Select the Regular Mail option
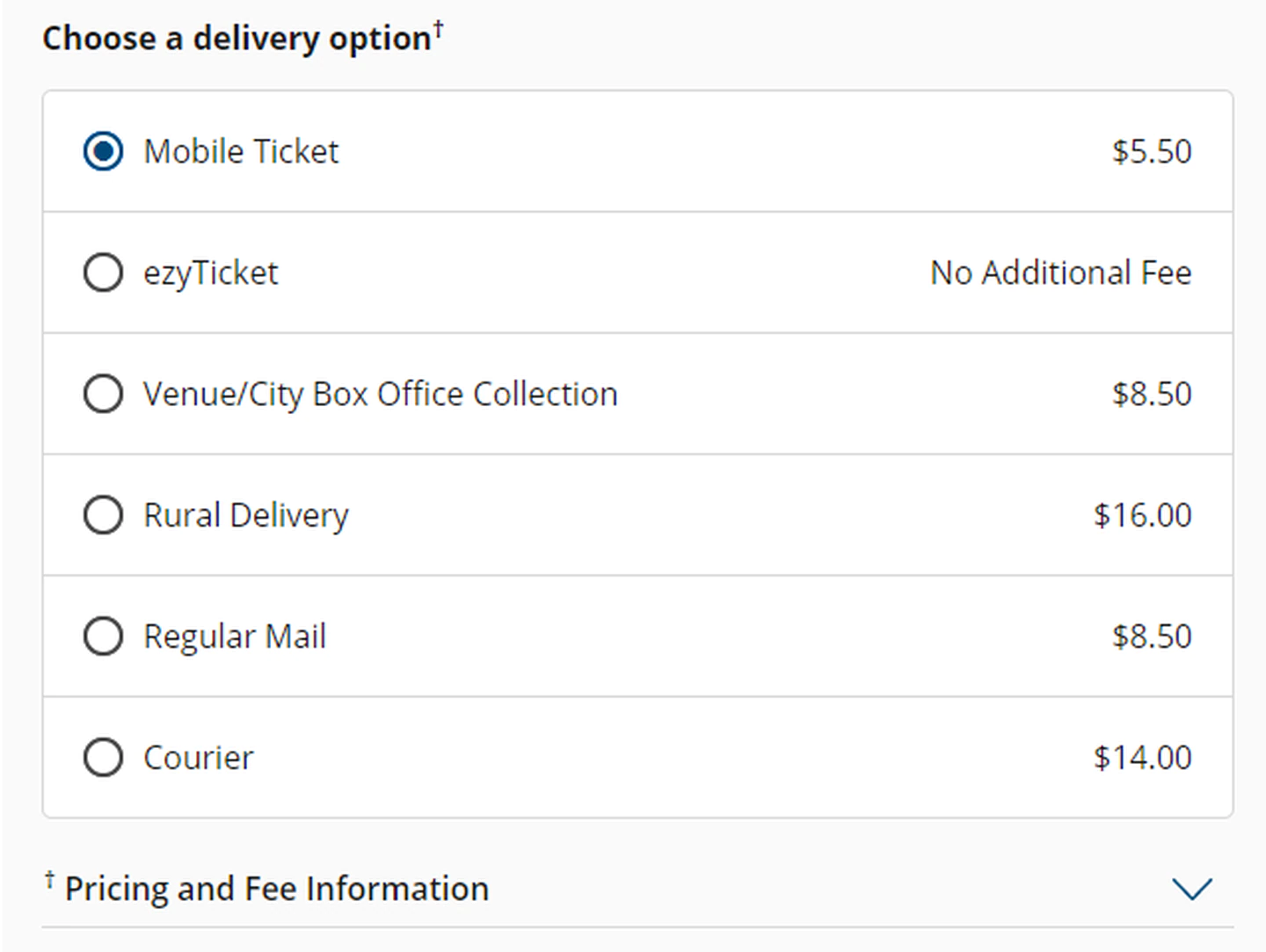This screenshot has width=1266, height=952. (x=103, y=636)
